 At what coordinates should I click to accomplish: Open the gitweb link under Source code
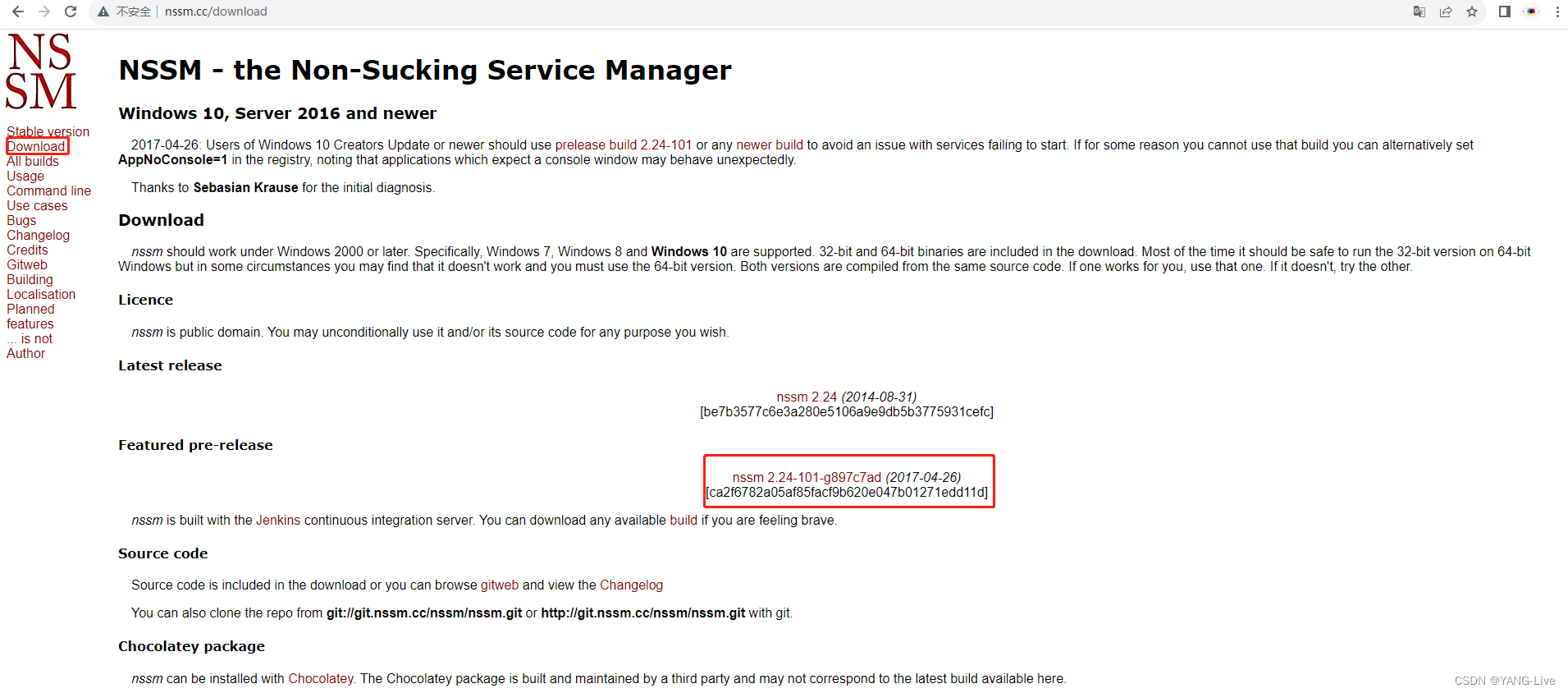pos(500,585)
